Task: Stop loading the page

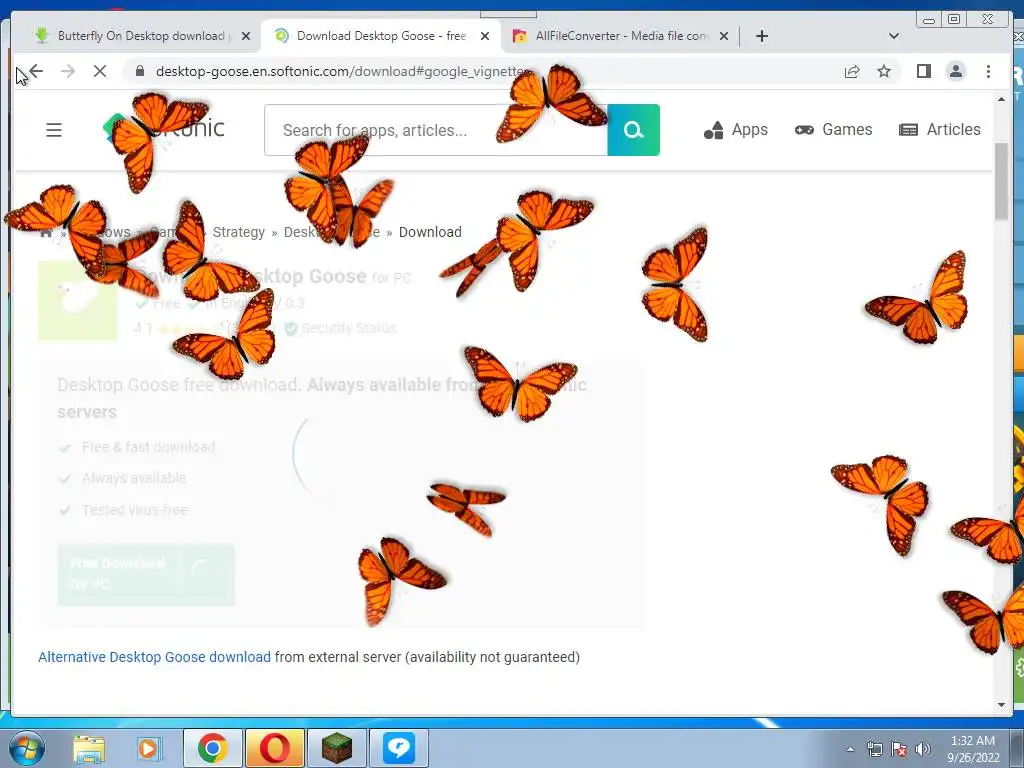Action: pos(100,71)
